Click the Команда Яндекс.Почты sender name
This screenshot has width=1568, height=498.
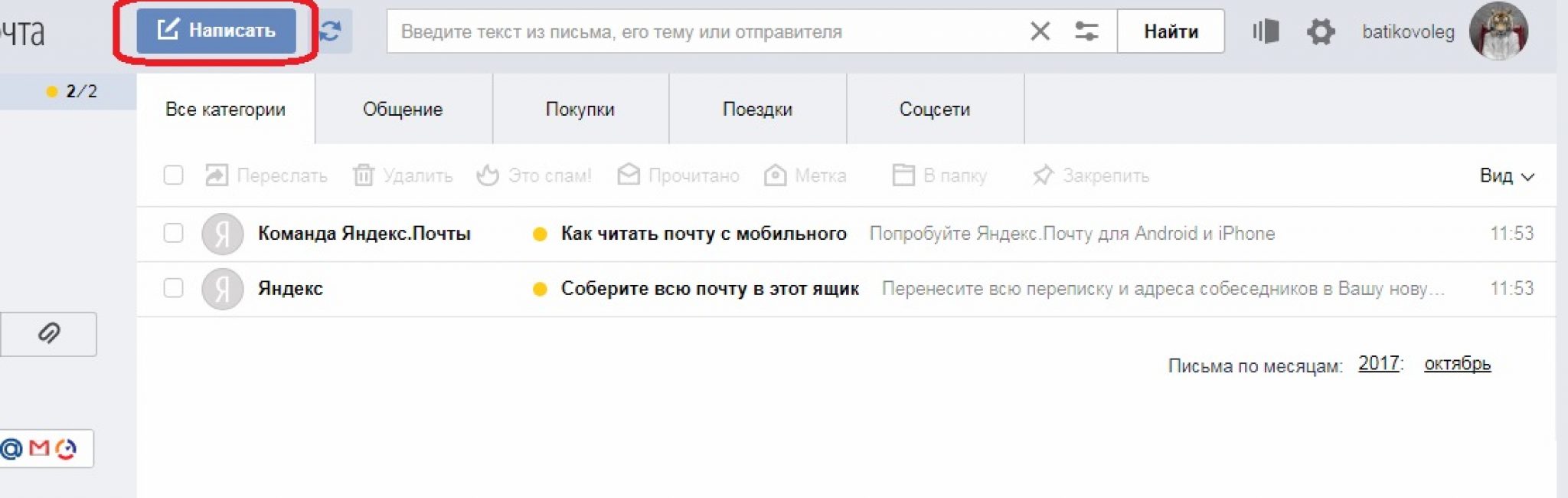(364, 234)
